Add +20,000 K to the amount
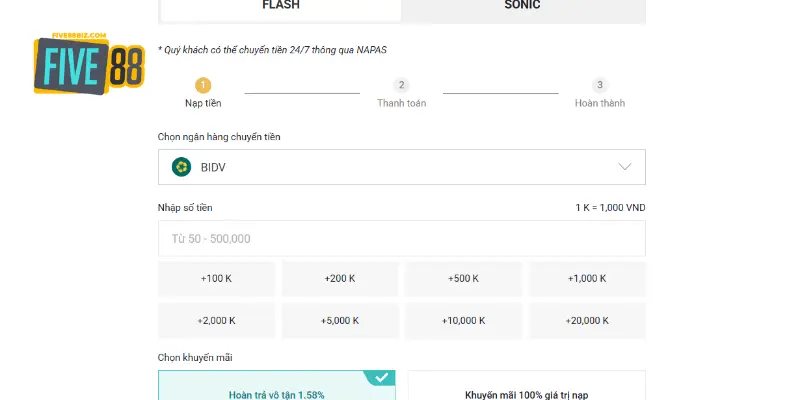The height and width of the screenshot is (400, 800). 587,320
